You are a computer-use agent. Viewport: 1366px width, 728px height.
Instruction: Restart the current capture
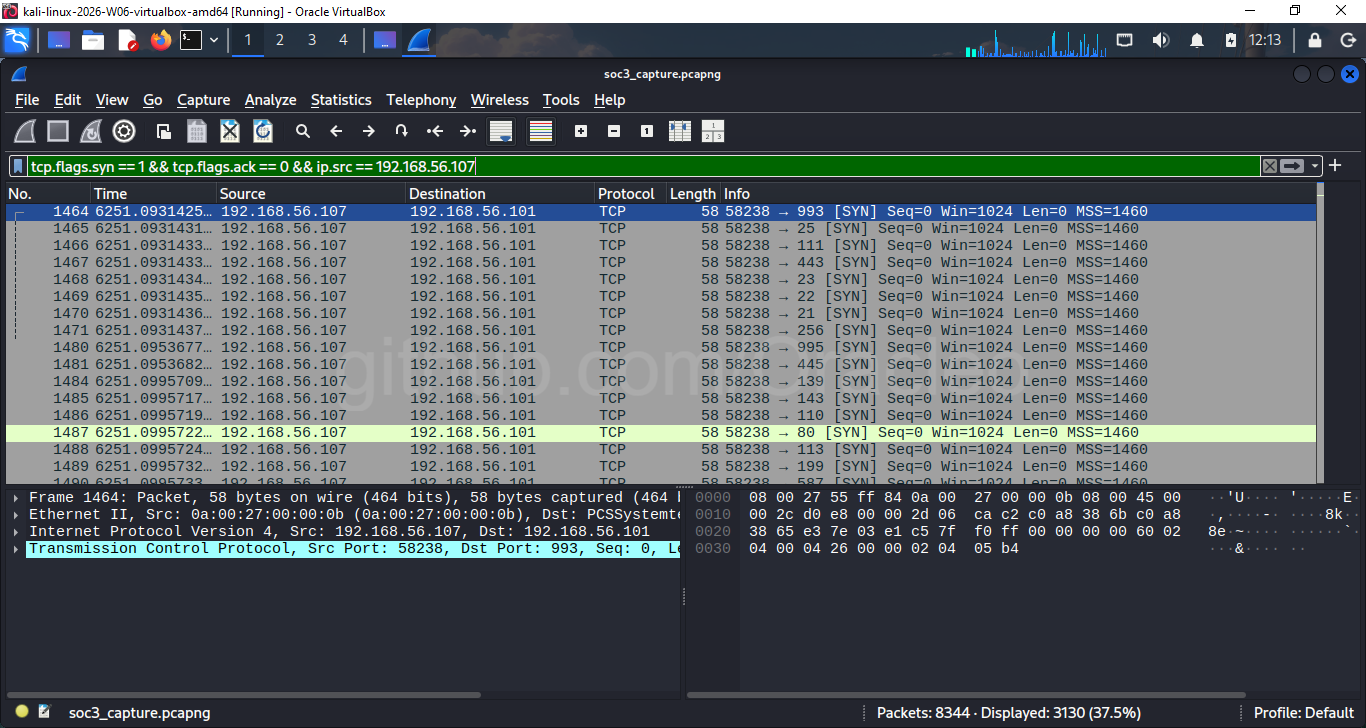pyautogui.click(x=90, y=131)
